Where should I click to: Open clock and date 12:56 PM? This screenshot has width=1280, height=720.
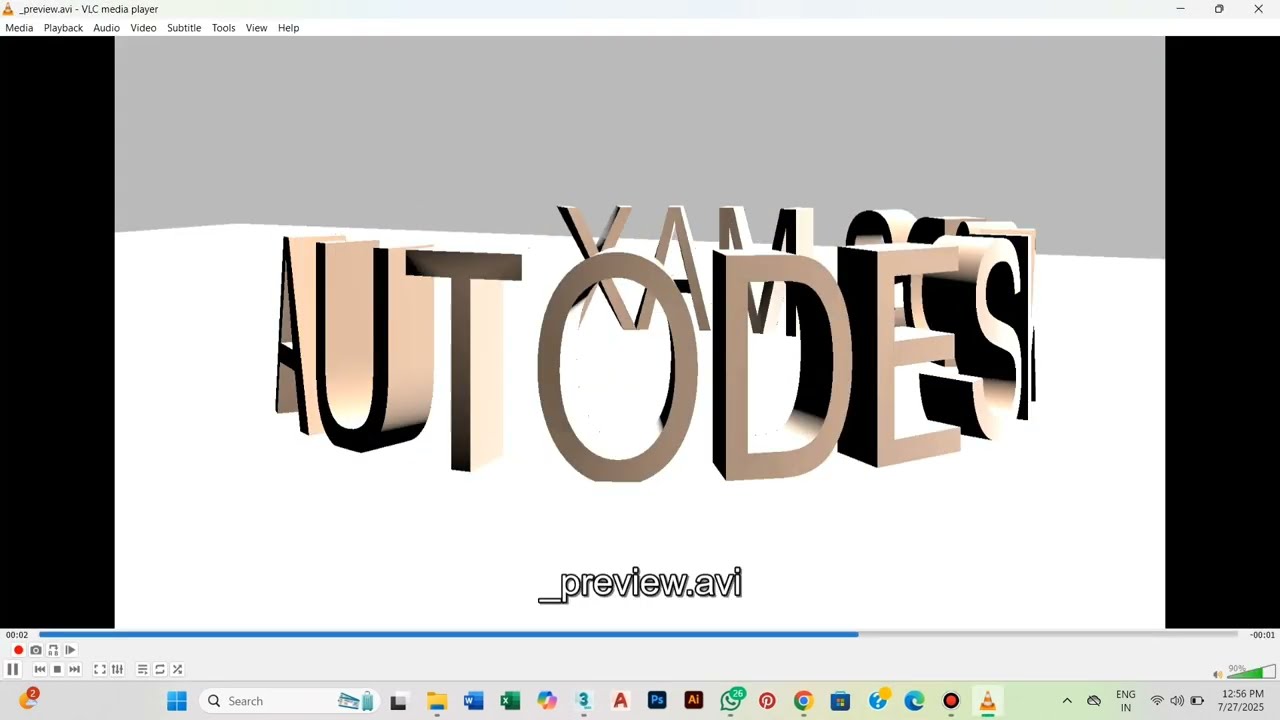click(x=1242, y=700)
